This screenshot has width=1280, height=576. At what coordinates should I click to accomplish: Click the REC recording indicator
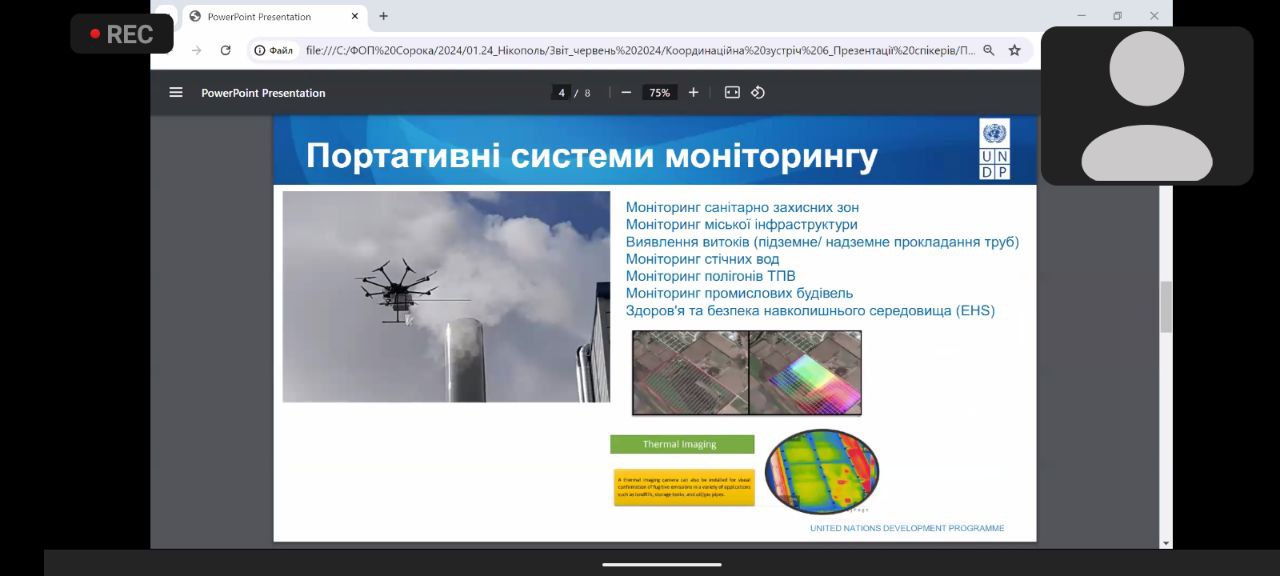click(122, 34)
